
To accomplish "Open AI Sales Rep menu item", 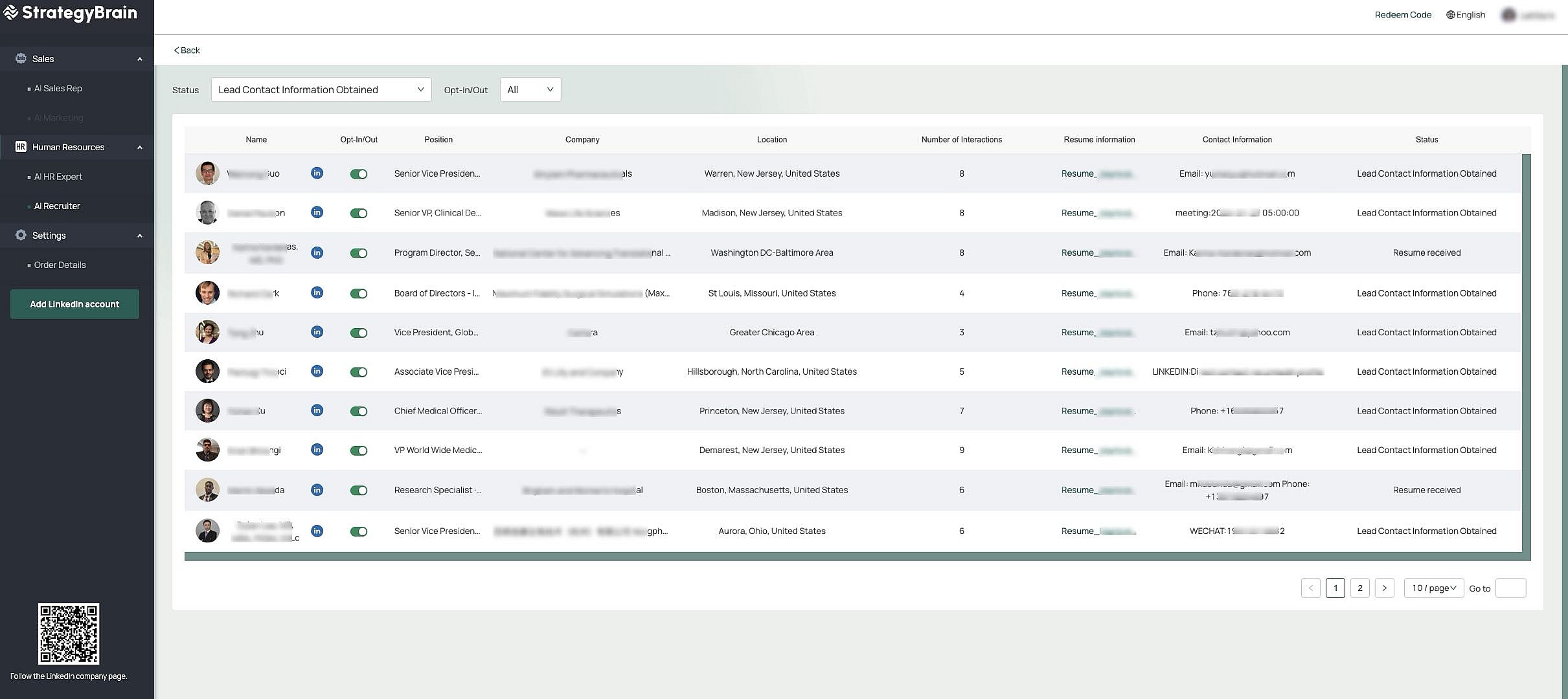I will [58, 88].
